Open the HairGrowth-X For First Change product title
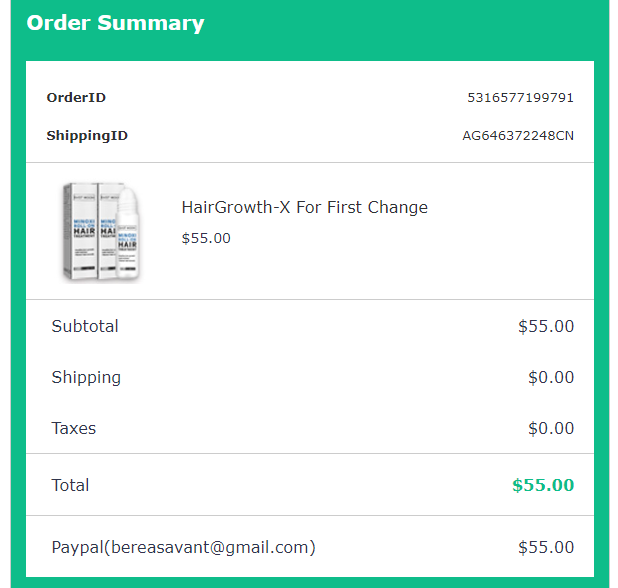Viewport: 618px width, 588px height. click(304, 208)
